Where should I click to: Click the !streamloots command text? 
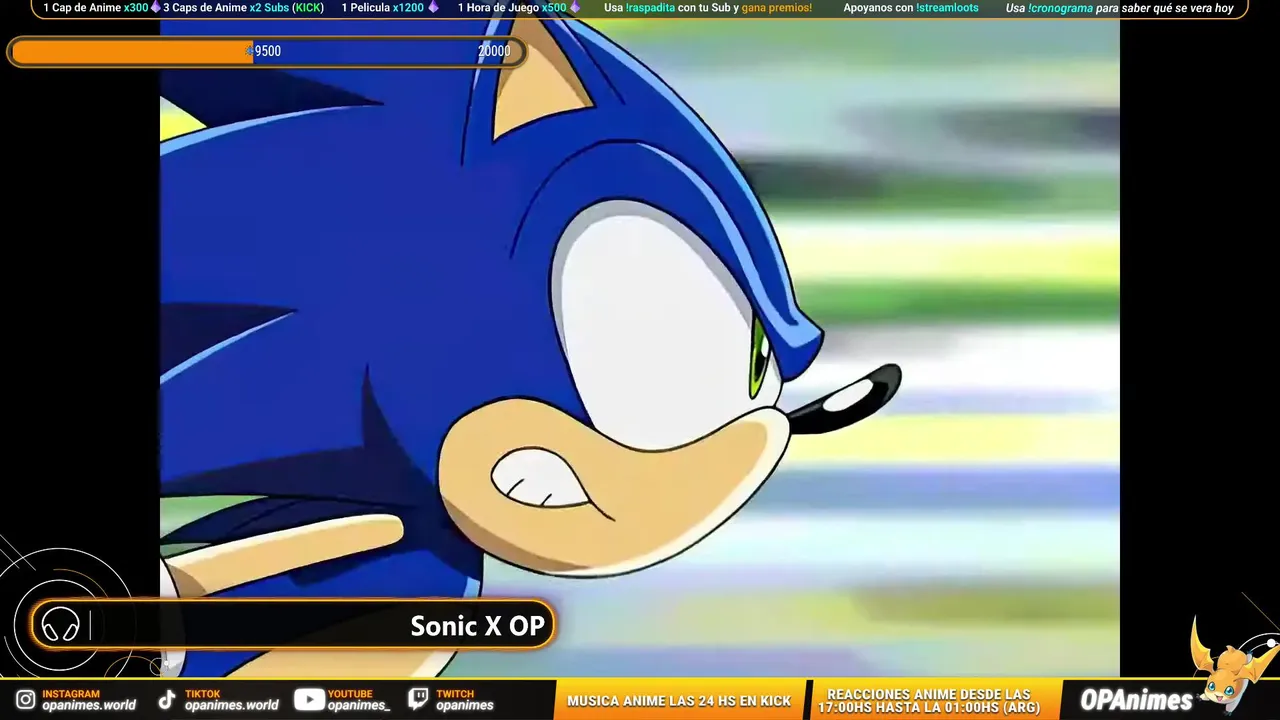pos(947,8)
